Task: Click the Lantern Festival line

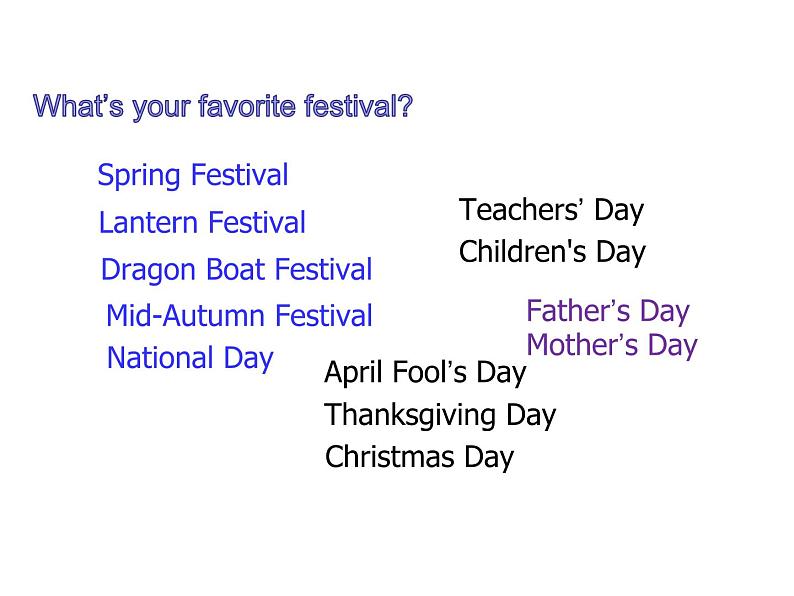Action: (202, 223)
